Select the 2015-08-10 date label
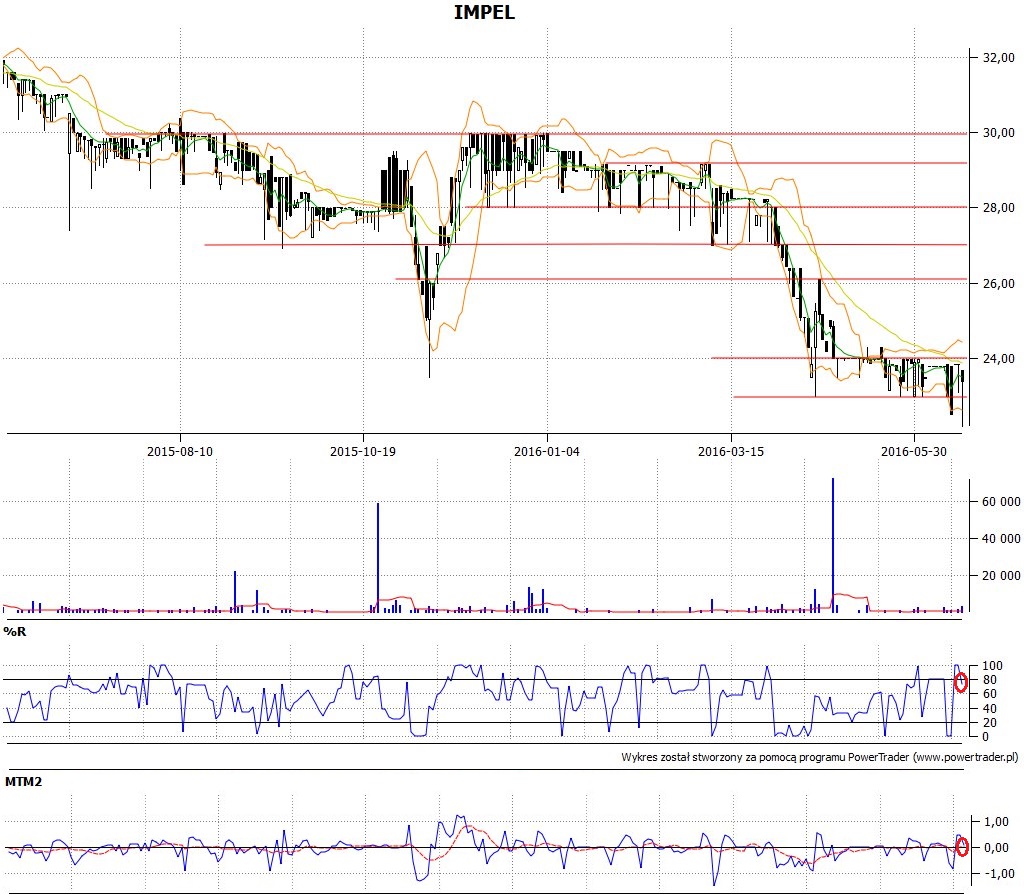This screenshot has width=1024, height=895. click(x=180, y=451)
